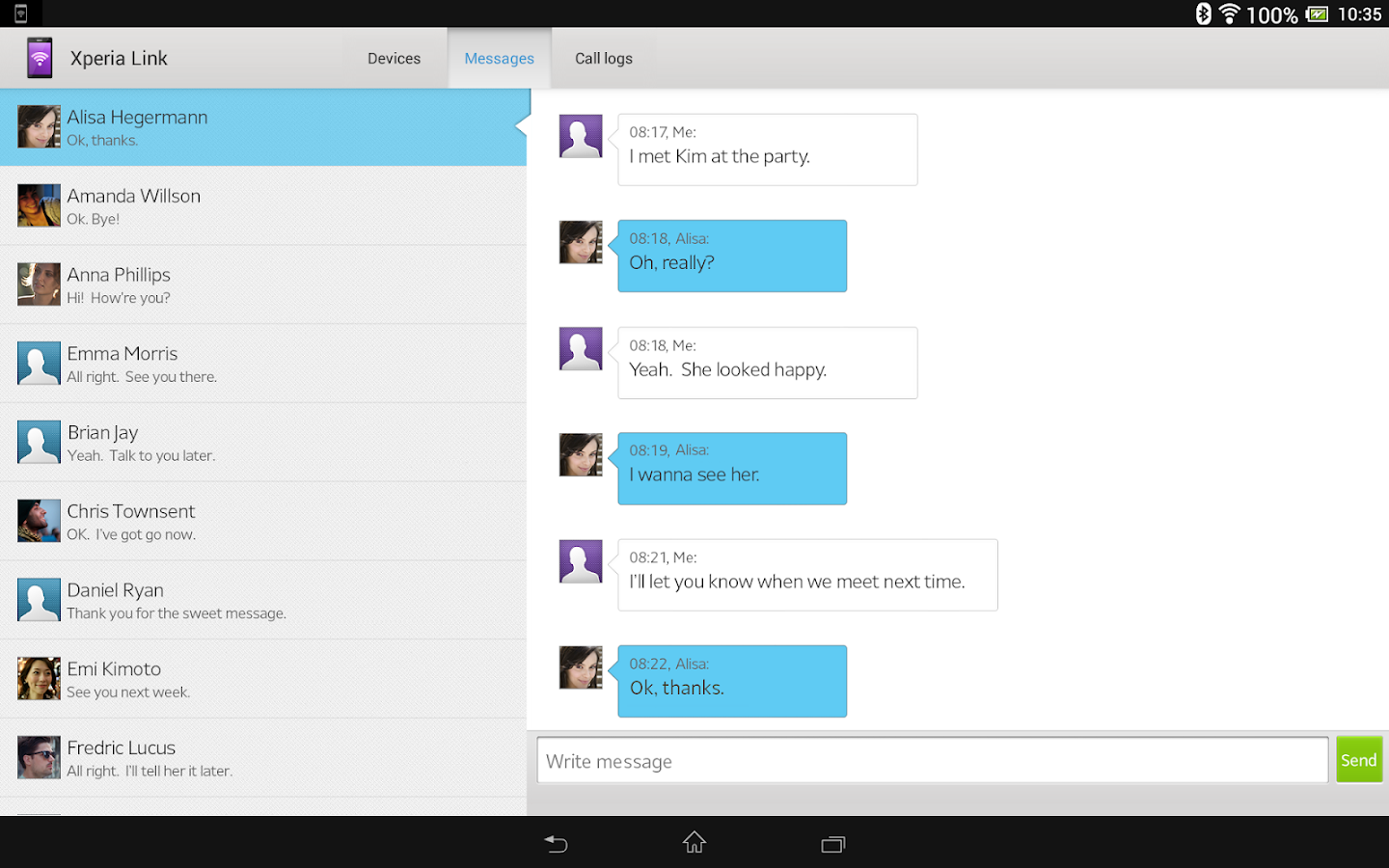1389x868 pixels.
Task: Tap the green Send button
Action: point(1358,760)
